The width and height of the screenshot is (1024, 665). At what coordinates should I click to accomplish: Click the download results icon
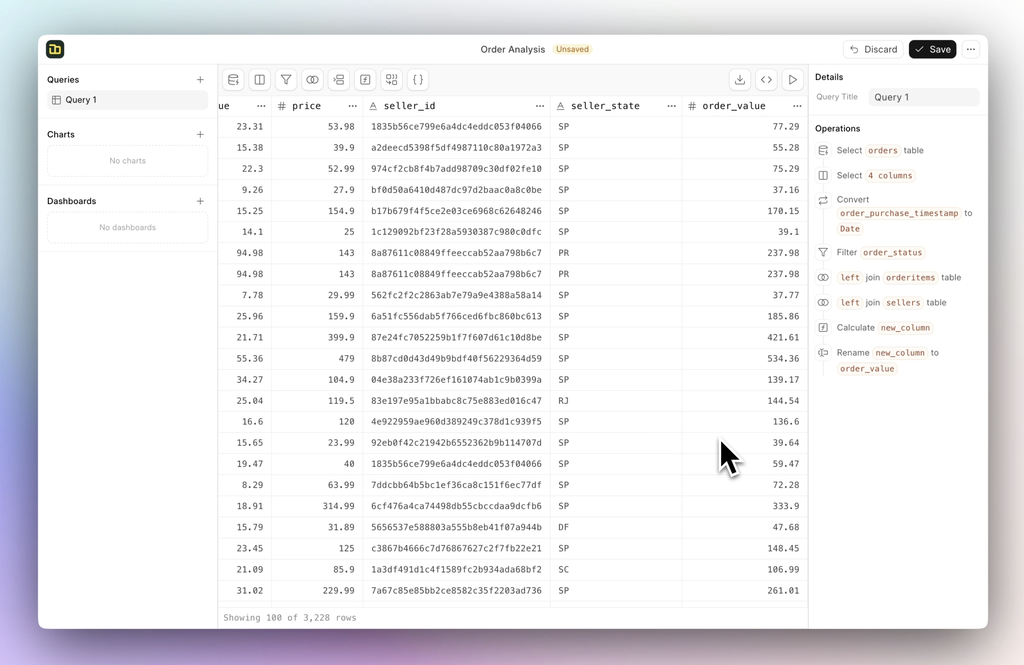739,80
